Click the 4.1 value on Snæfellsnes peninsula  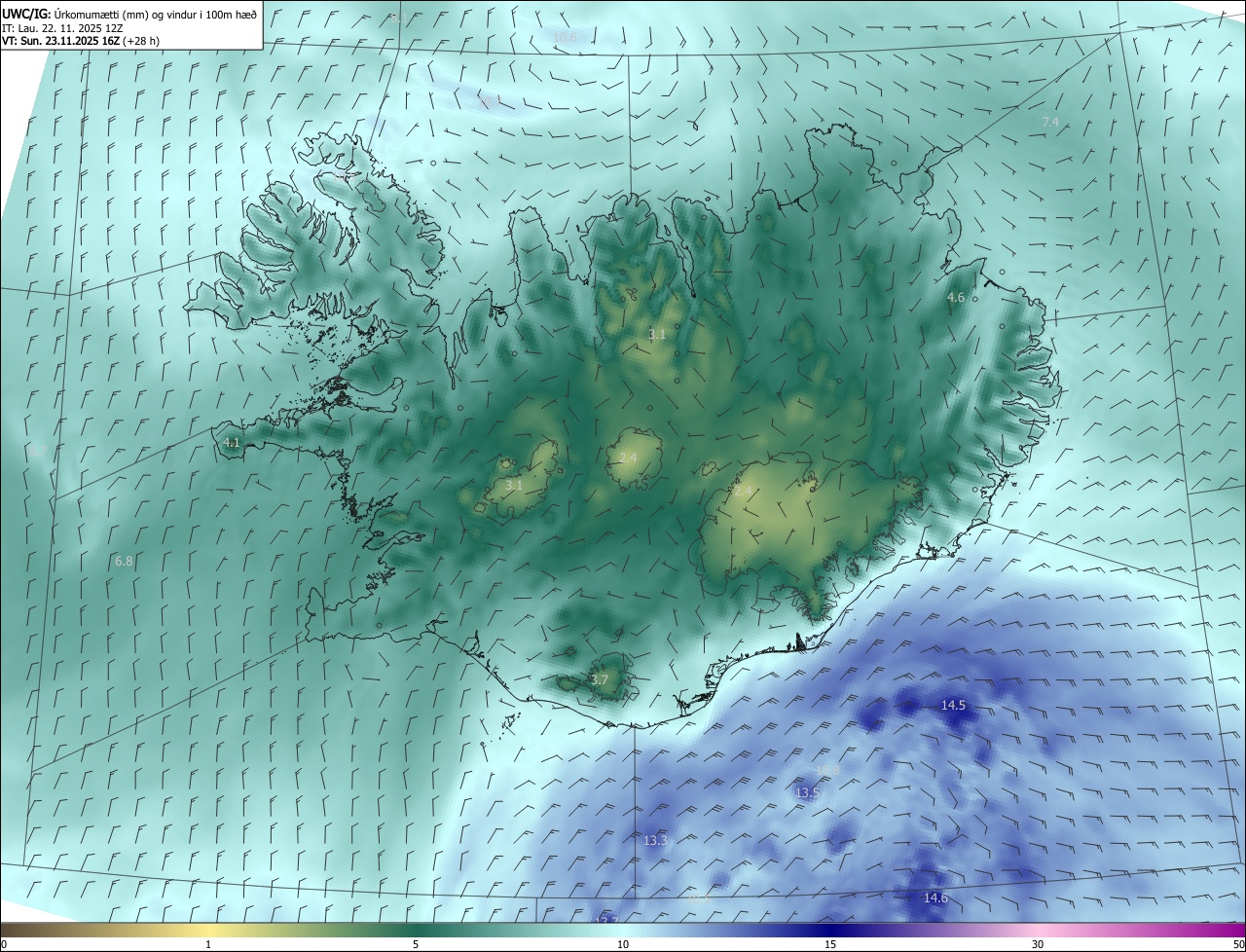click(232, 442)
